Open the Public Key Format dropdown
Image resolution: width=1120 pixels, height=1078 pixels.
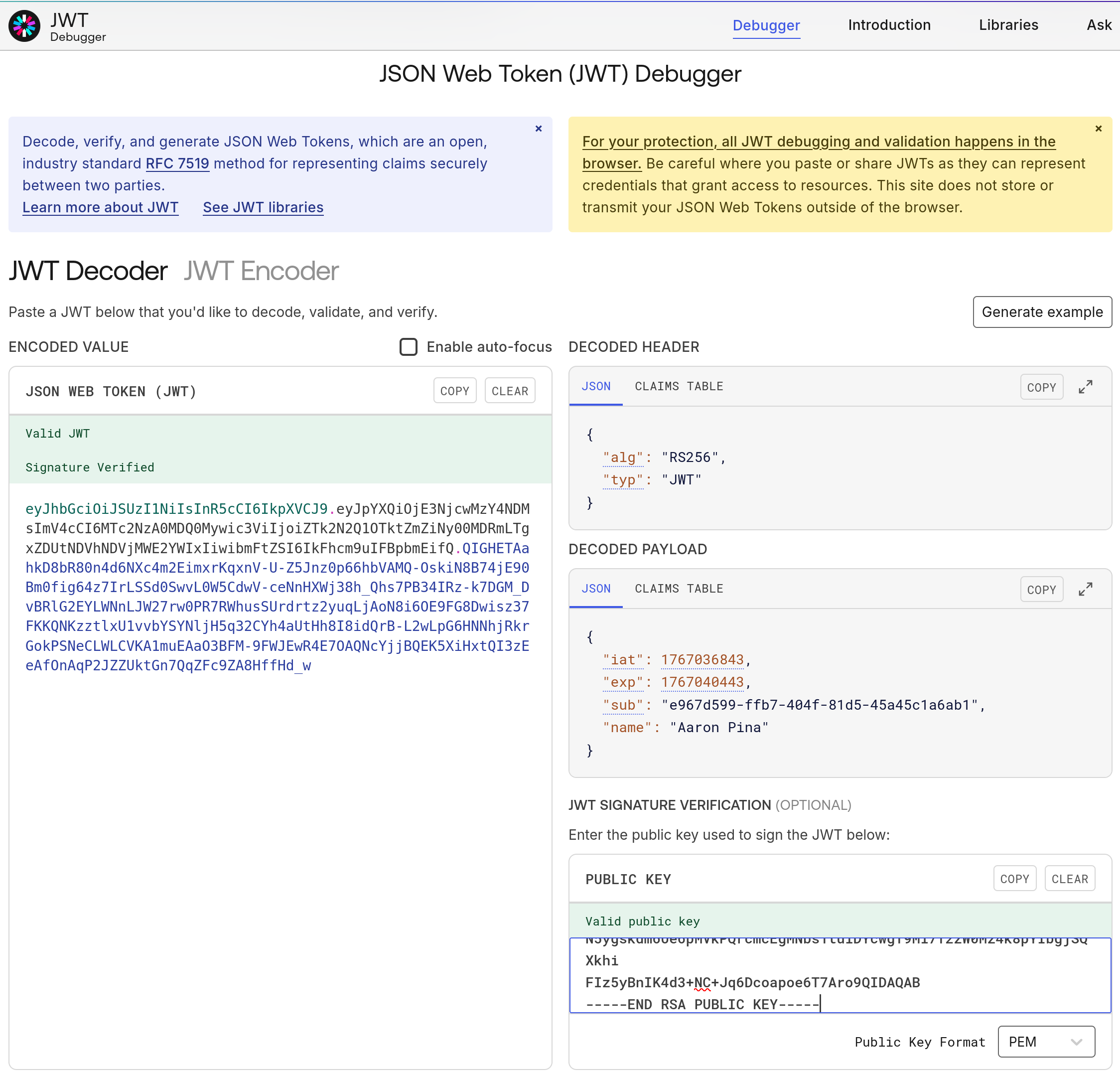[1045, 1042]
